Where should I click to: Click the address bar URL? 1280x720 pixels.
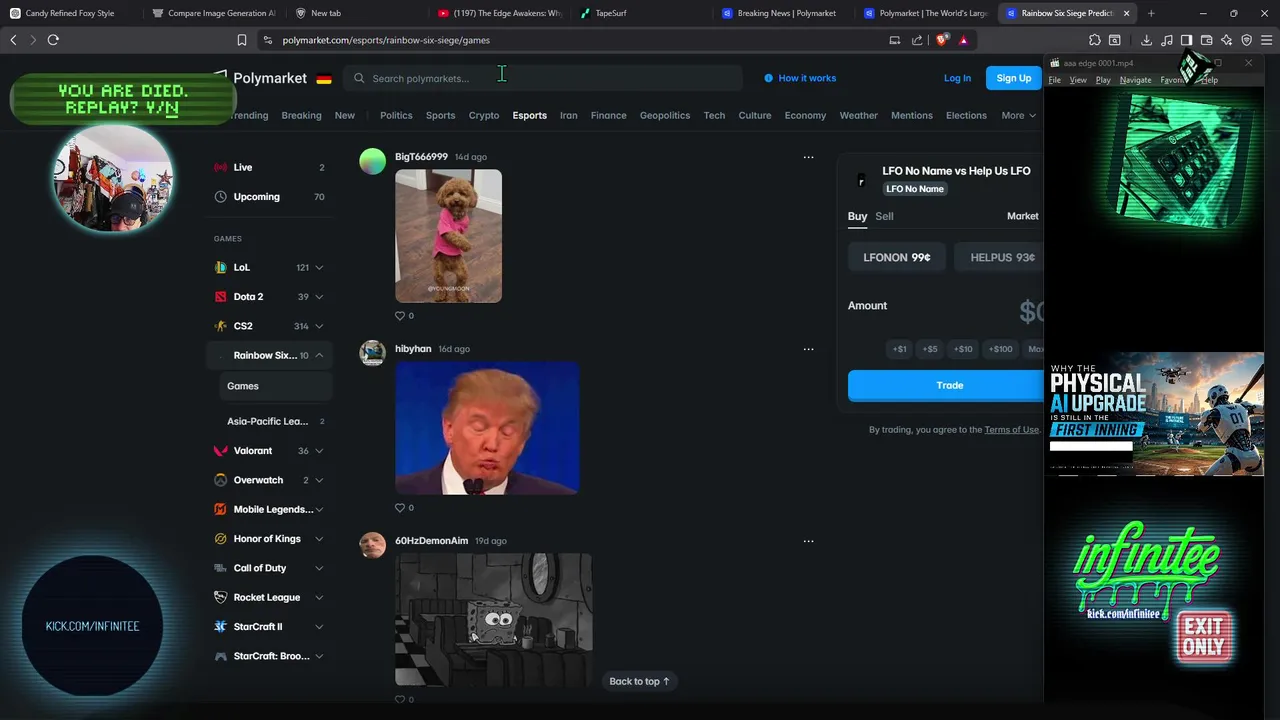(x=386, y=40)
